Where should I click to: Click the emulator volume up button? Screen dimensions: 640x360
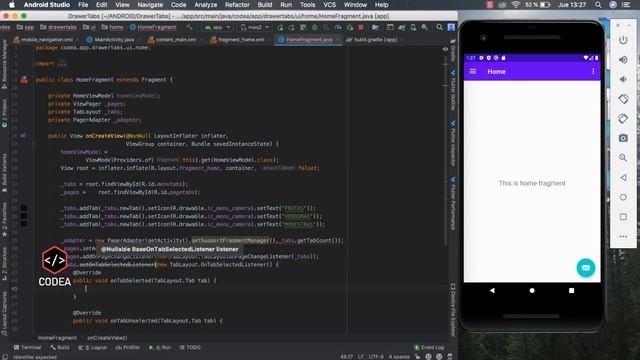pos(623,60)
